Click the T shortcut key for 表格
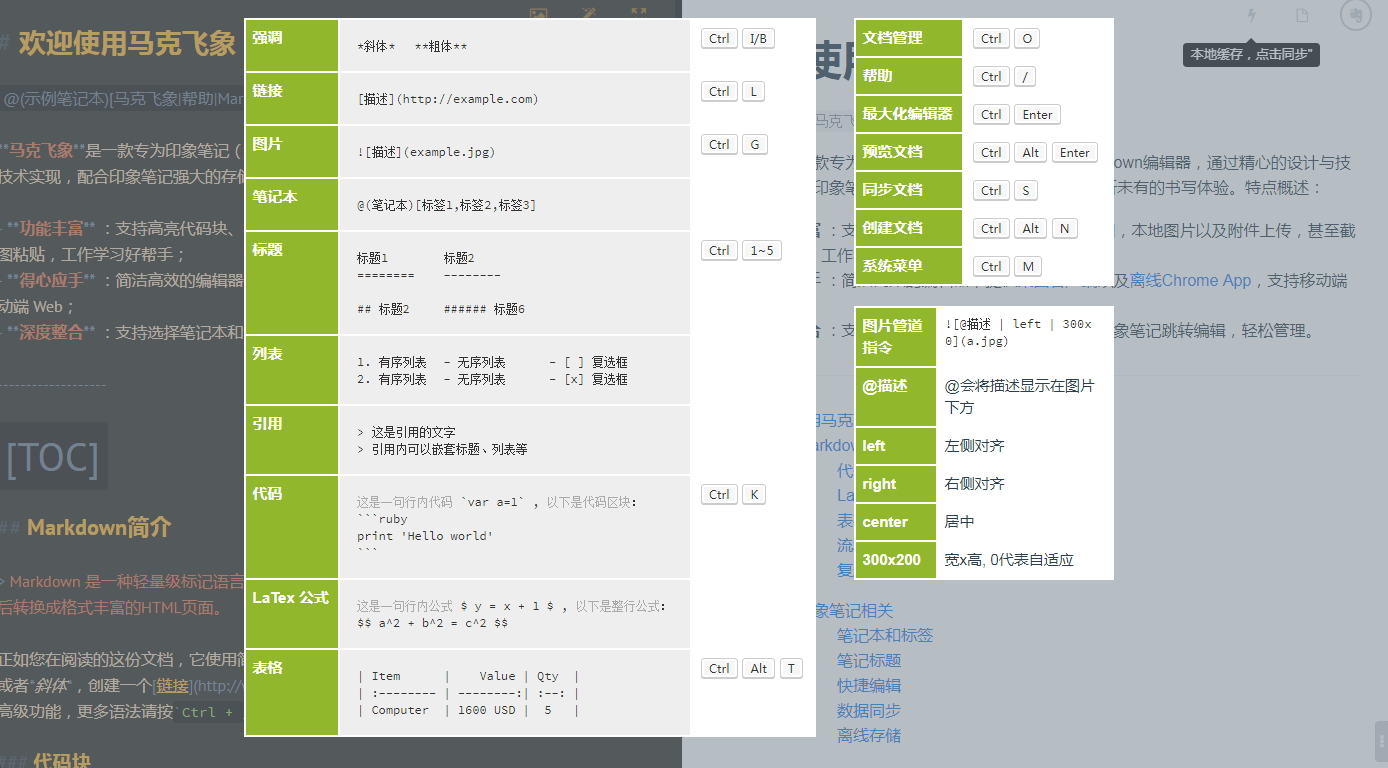The height and width of the screenshot is (768, 1388). 791,668
